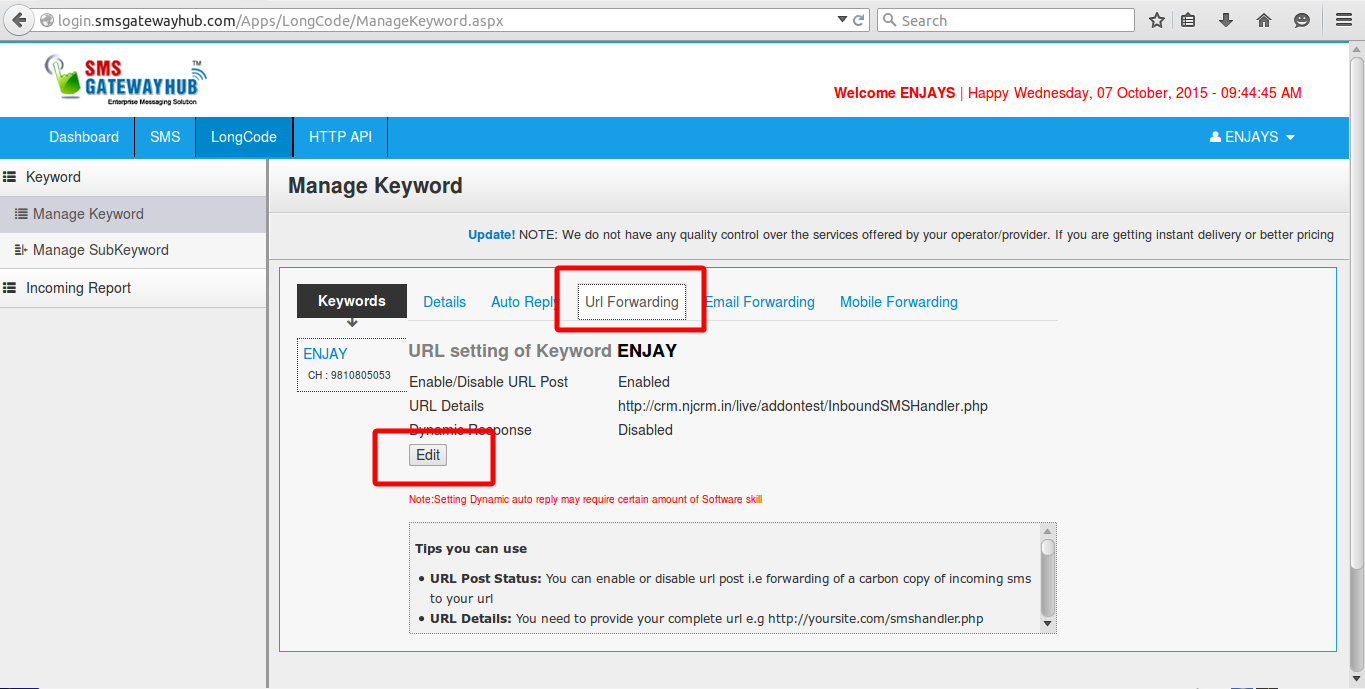Click the 'URL Details' field label

point(446,406)
